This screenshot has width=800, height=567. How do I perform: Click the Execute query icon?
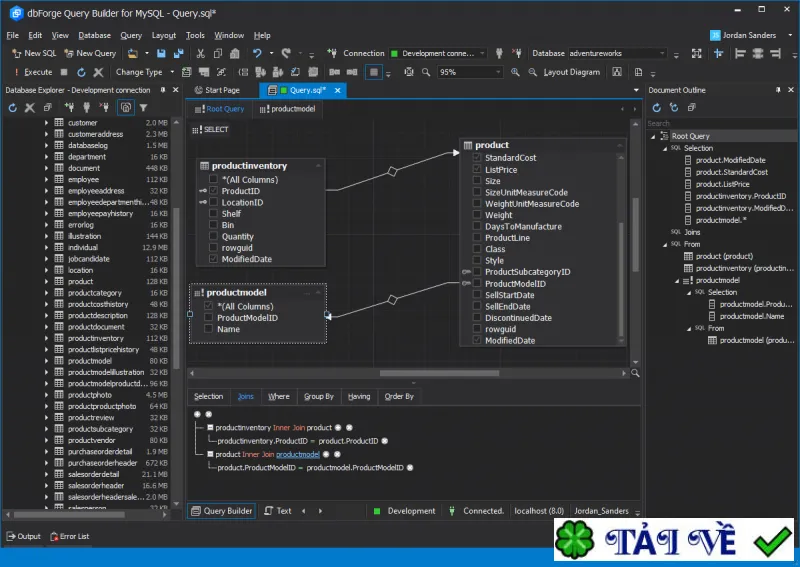tap(33, 72)
